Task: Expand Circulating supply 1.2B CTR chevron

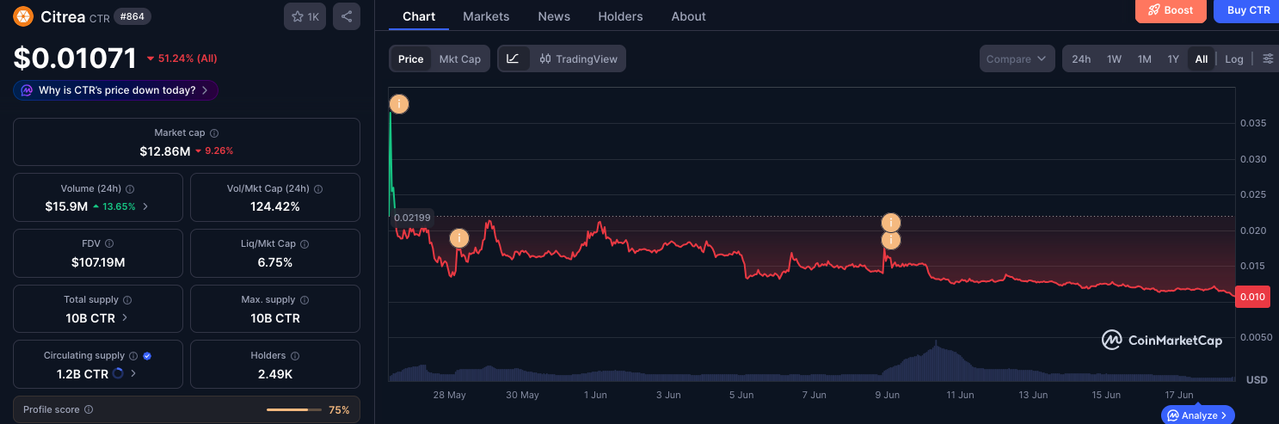Action: click(x=134, y=374)
